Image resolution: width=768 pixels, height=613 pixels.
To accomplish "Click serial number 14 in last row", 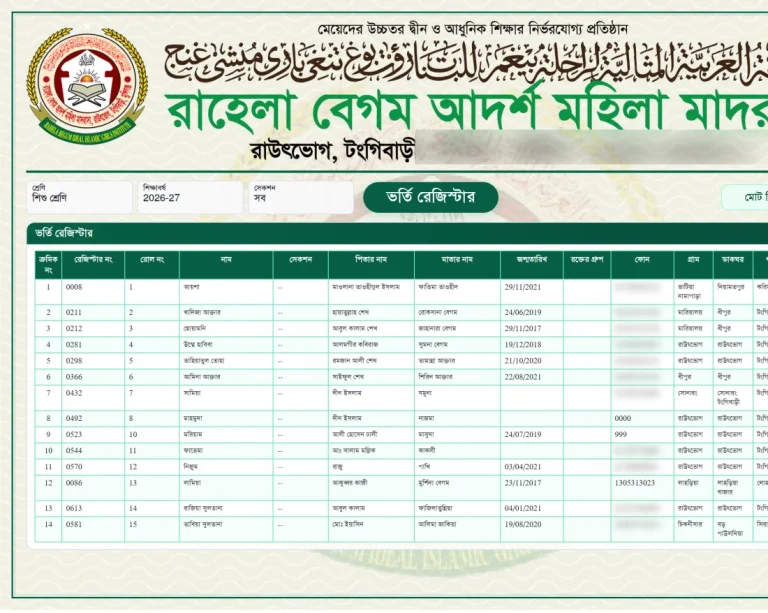I will [x=48, y=524].
